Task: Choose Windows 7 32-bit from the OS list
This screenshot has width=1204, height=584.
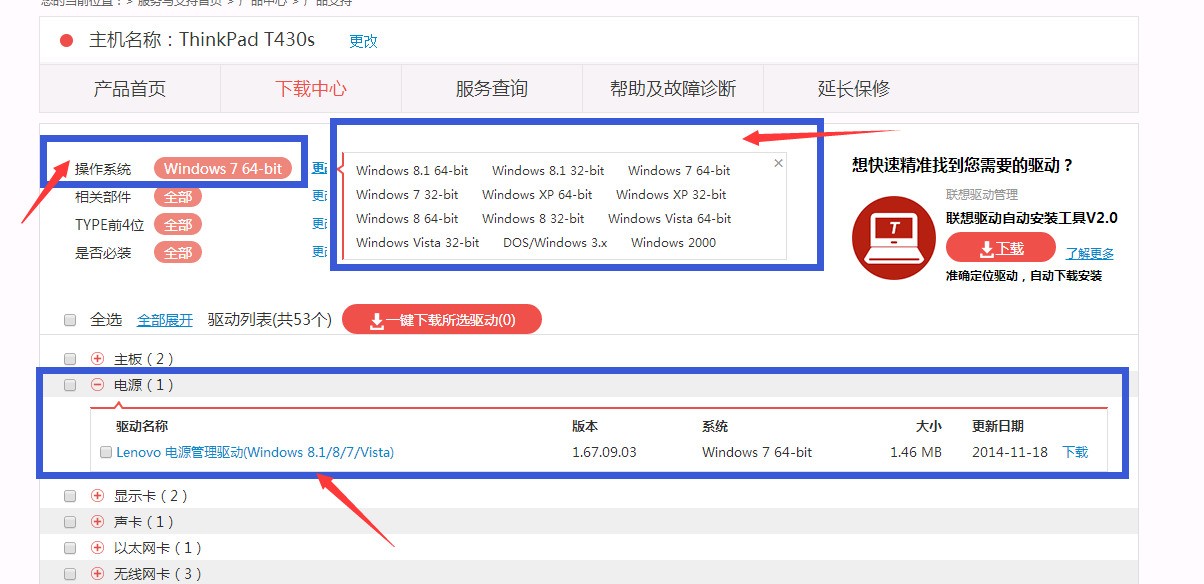Action: pos(407,194)
